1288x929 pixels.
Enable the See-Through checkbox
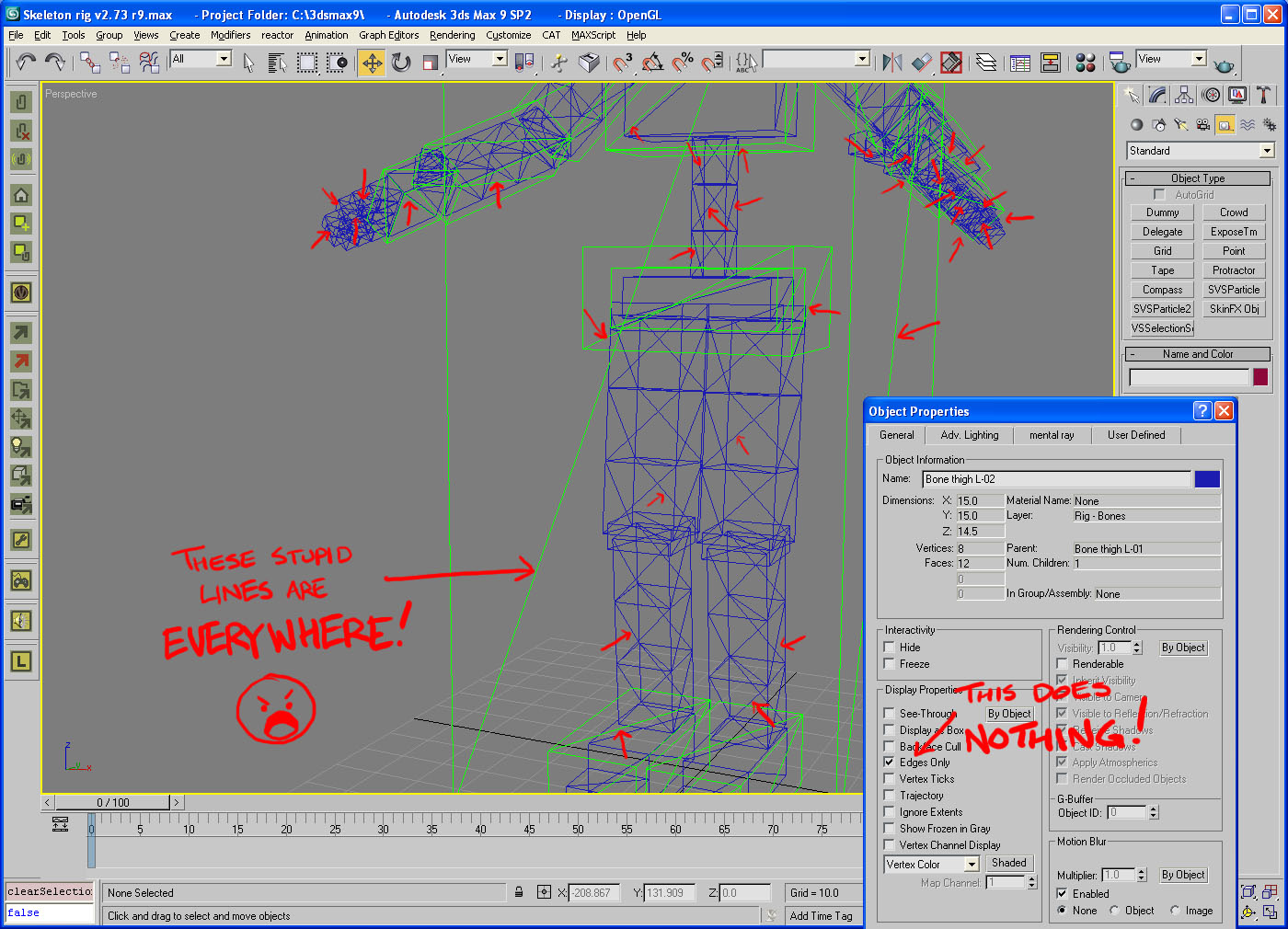(x=889, y=713)
